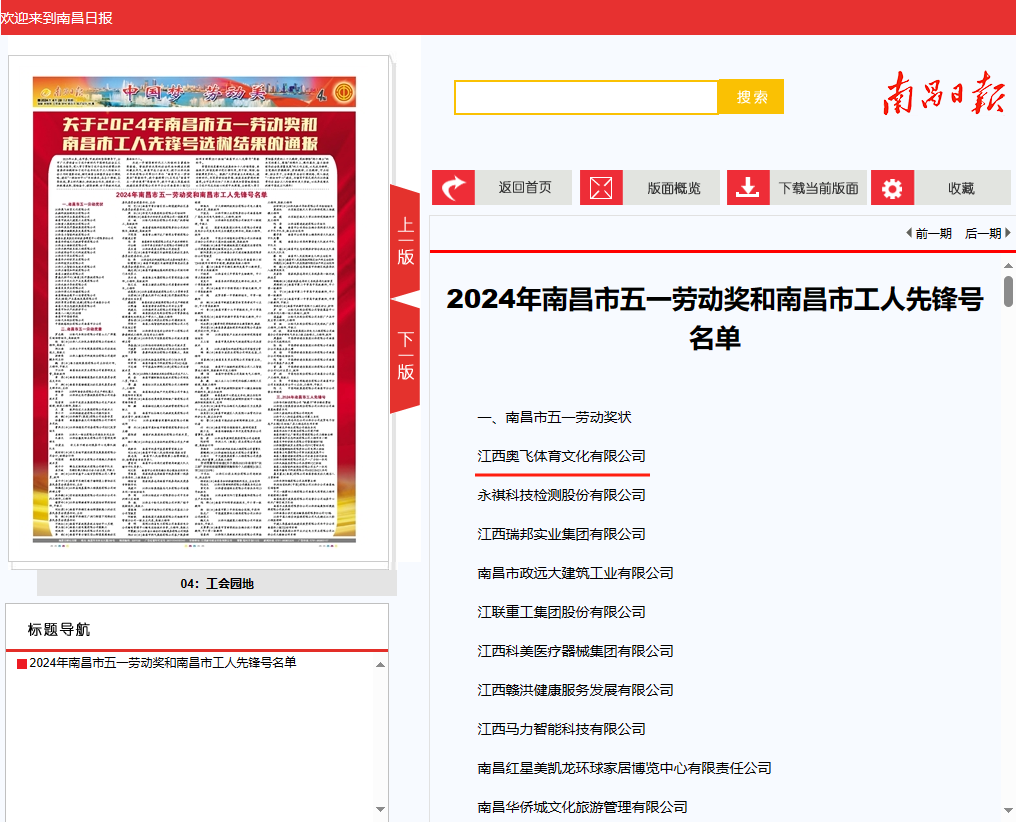Click the red square bullet in 标题导航
The image size is (1016, 822).
pyautogui.click(x=22, y=663)
